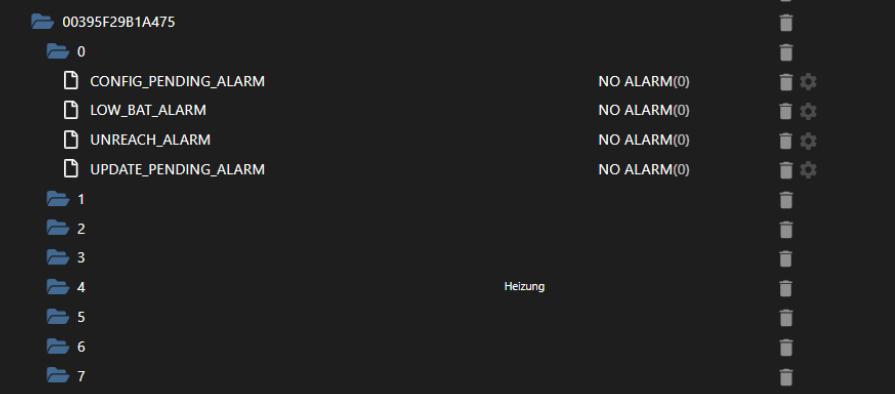The width and height of the screenshot is (895, 394).
Task: Delete the UNREACH_ALARM entry via trash icon
Action: [786, 140]
